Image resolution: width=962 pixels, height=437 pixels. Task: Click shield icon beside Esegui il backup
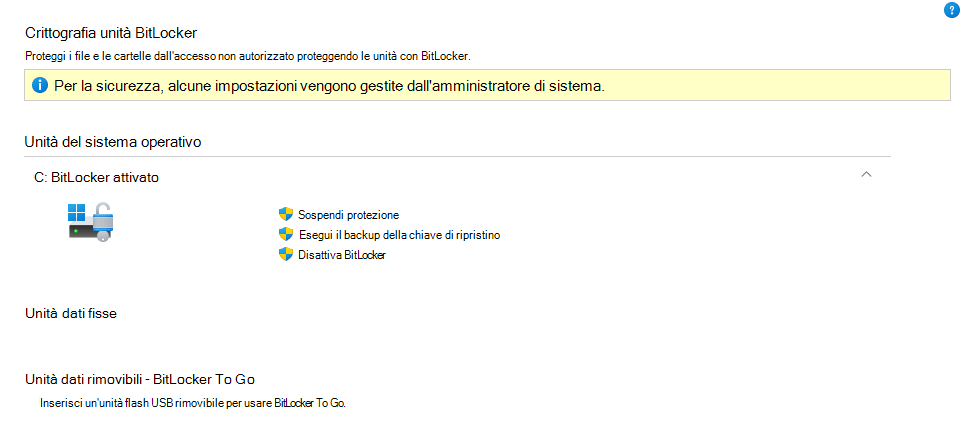[285, 234]
